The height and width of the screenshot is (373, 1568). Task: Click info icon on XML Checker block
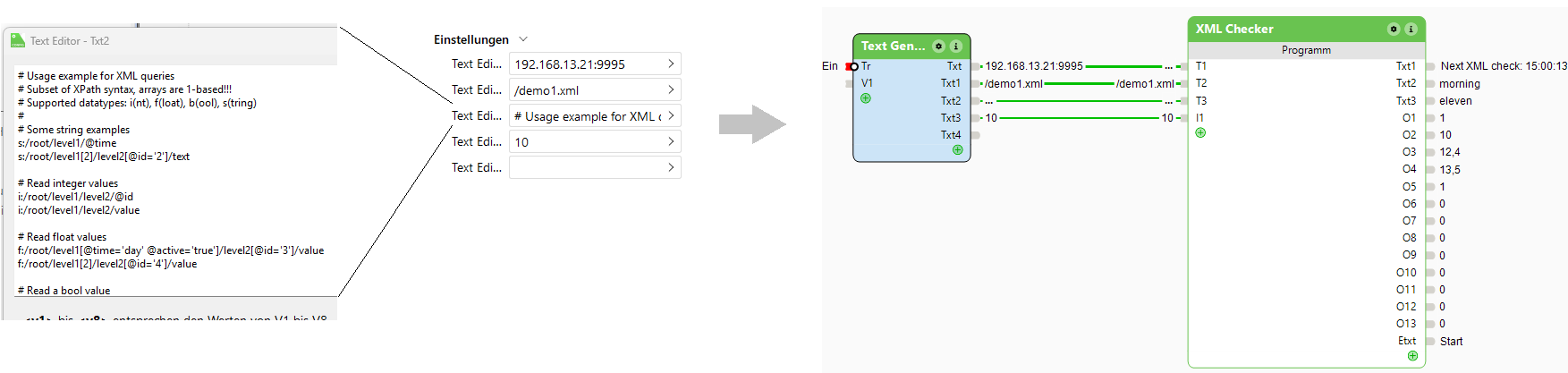click(x=1411, y=30)
